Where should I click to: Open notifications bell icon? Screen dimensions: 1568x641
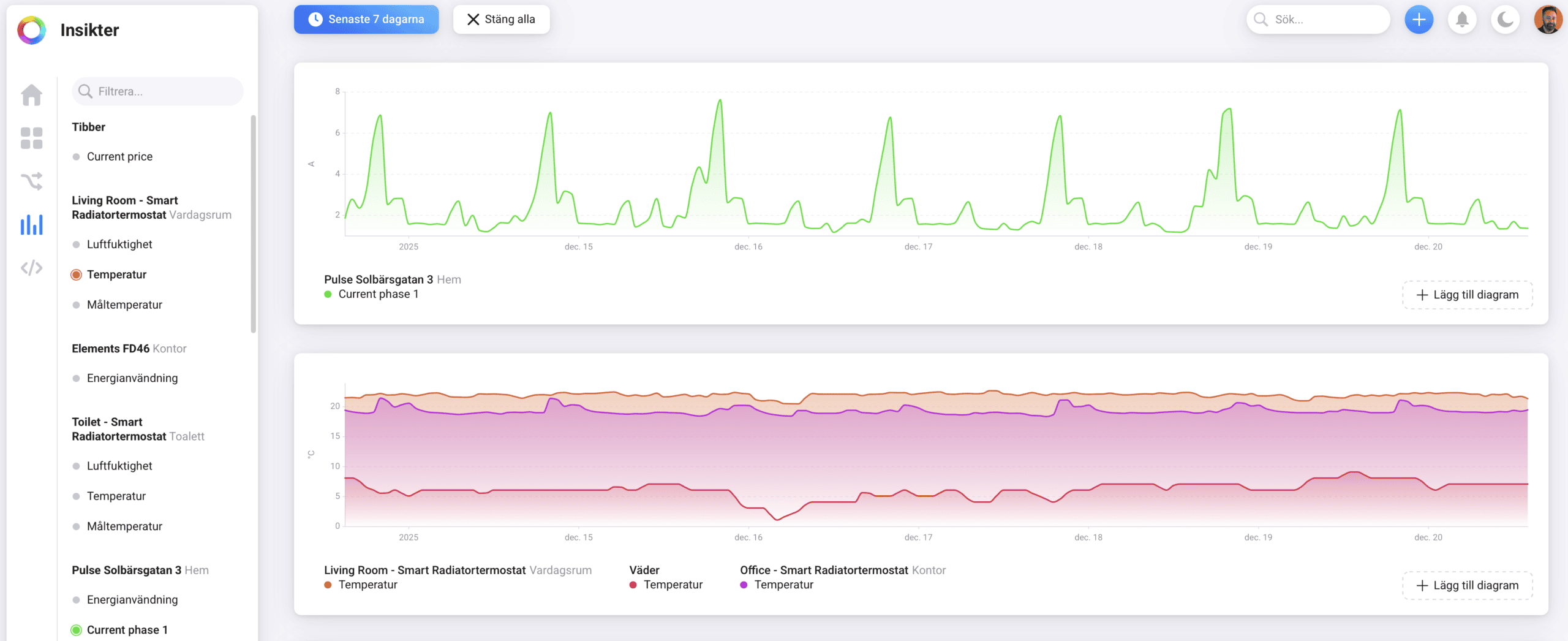(1462, 20)
